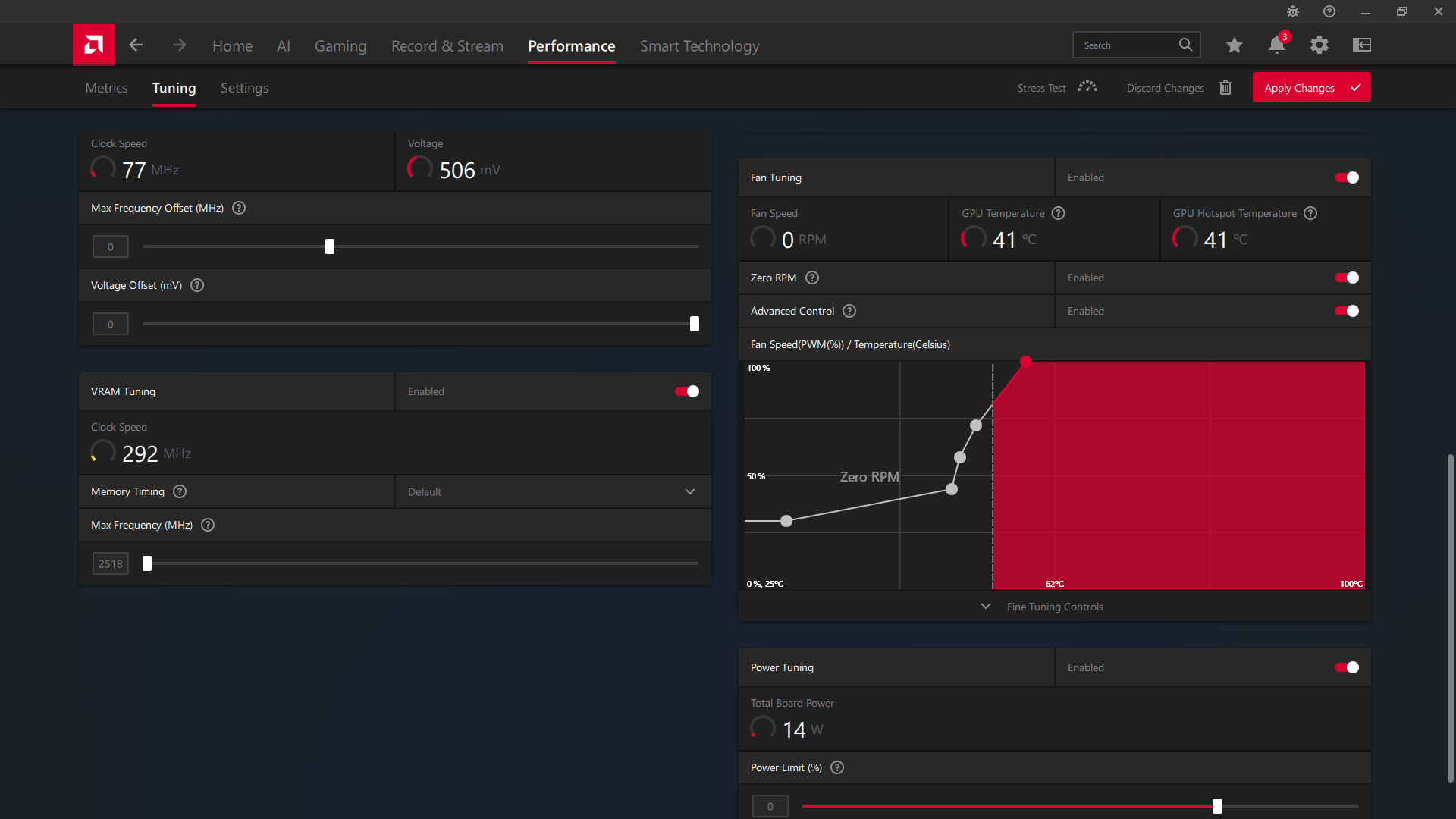Image resolution: width=1456 pixels, height=819 pixels.
Task: Click the AMD logo home icon
Action: pyautogui.click(x=94, y=45)
